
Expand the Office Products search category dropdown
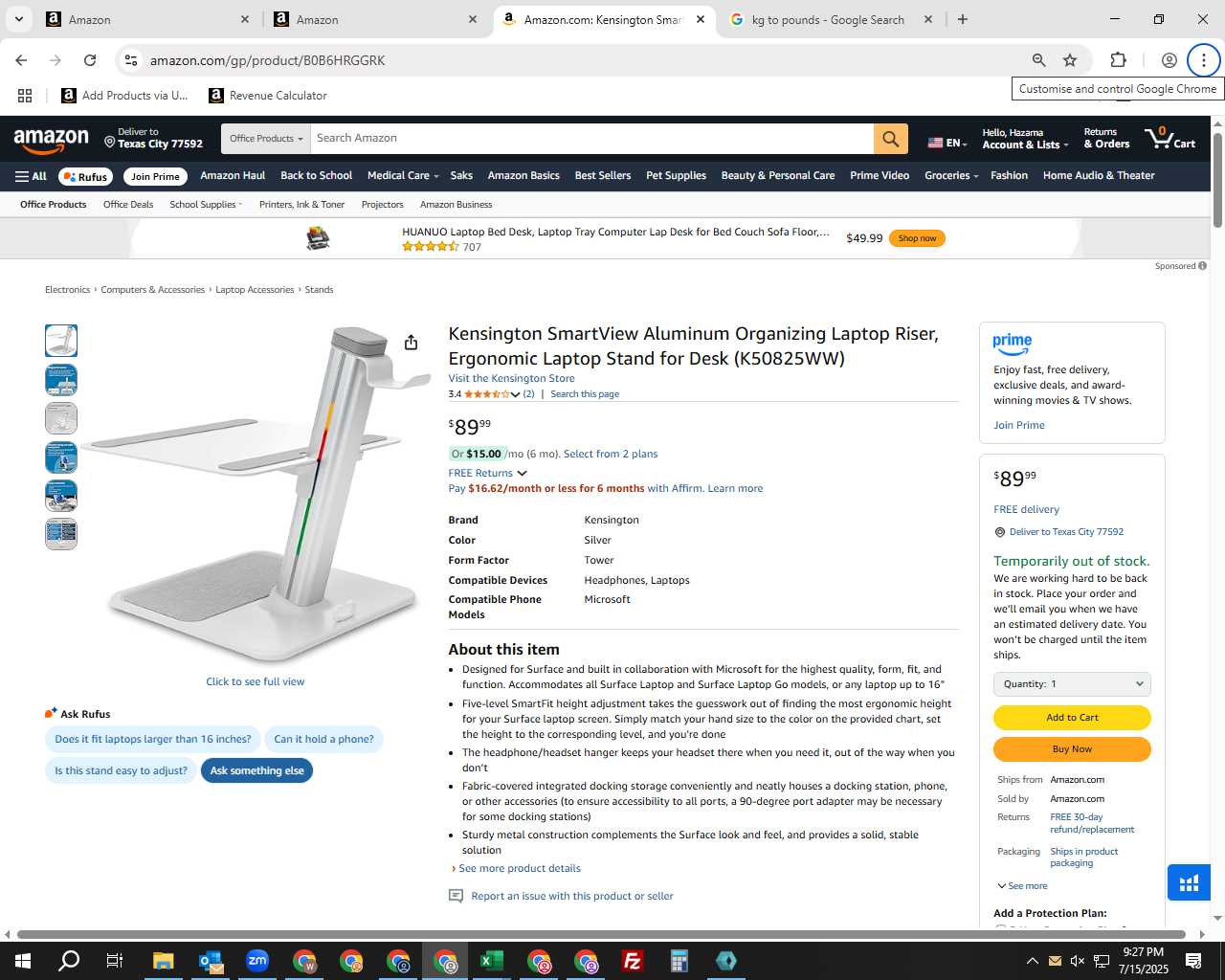266,139
